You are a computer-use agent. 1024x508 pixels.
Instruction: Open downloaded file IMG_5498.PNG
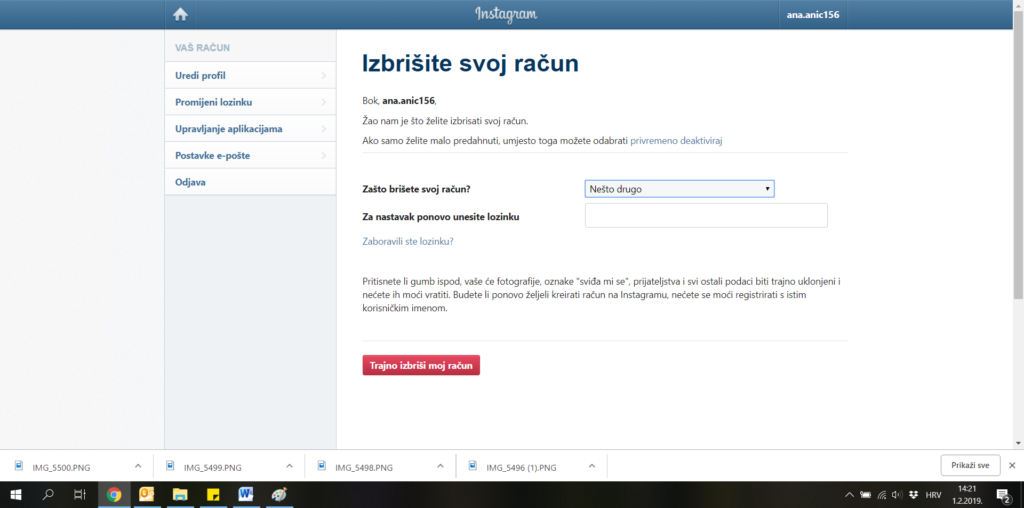[x=364, y=467]
